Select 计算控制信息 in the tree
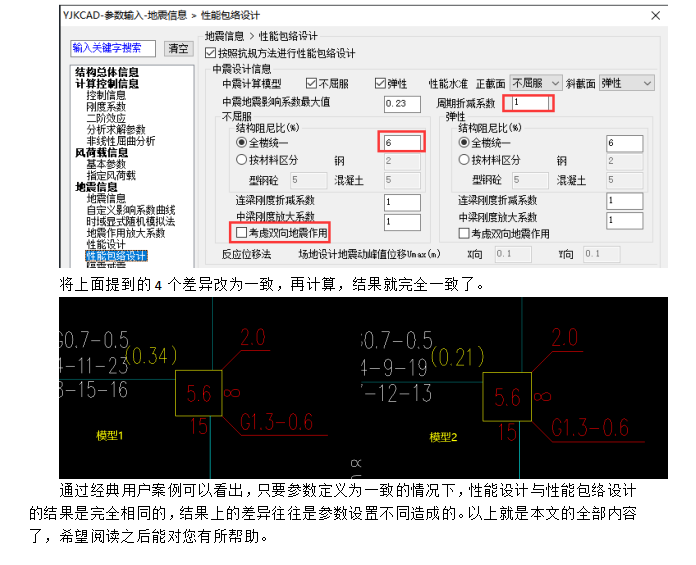The width and height of the screenshot is (696, 565). 107,84
